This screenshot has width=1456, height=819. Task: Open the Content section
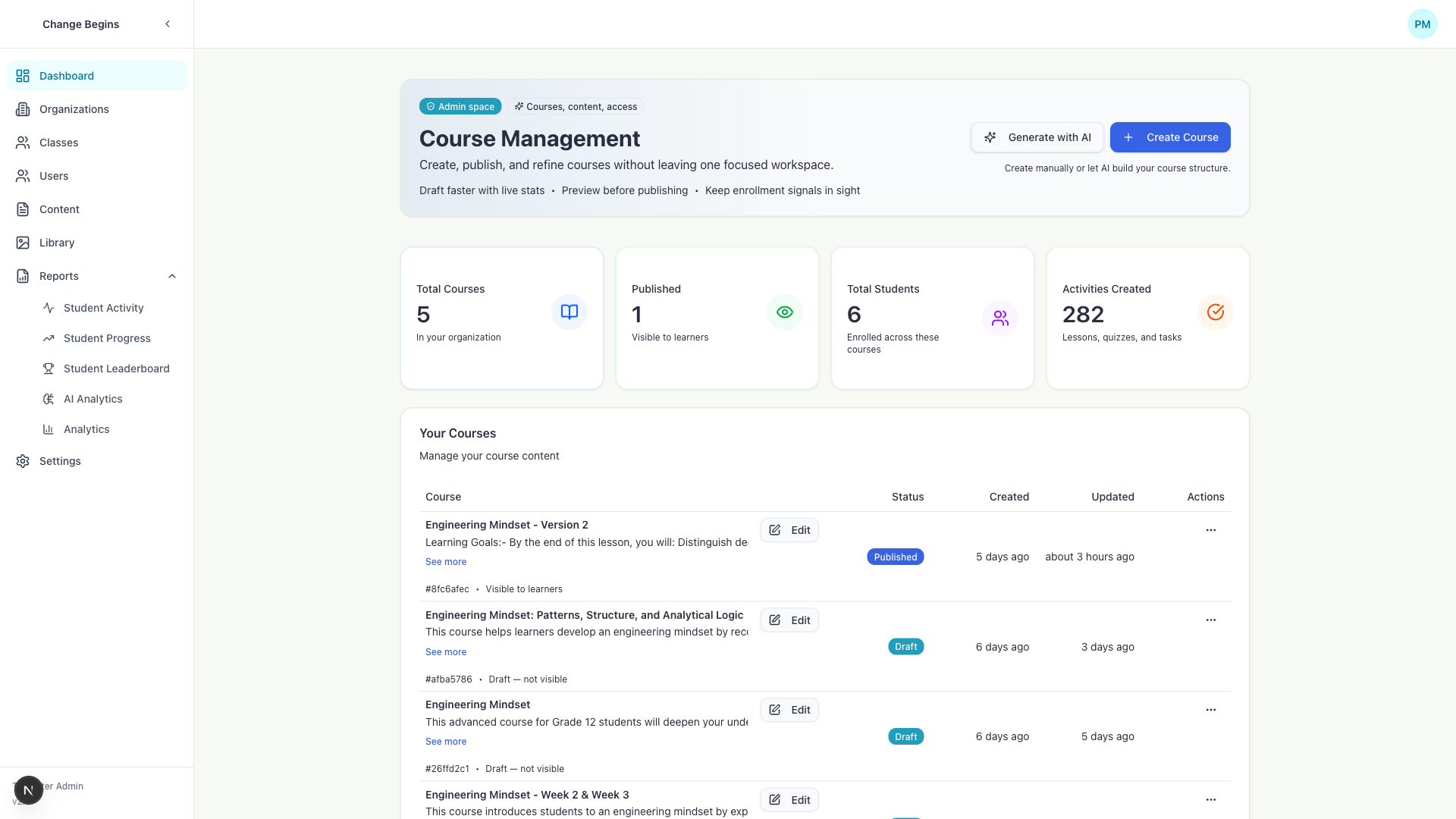pyautogui.click(x=23, y=209)
